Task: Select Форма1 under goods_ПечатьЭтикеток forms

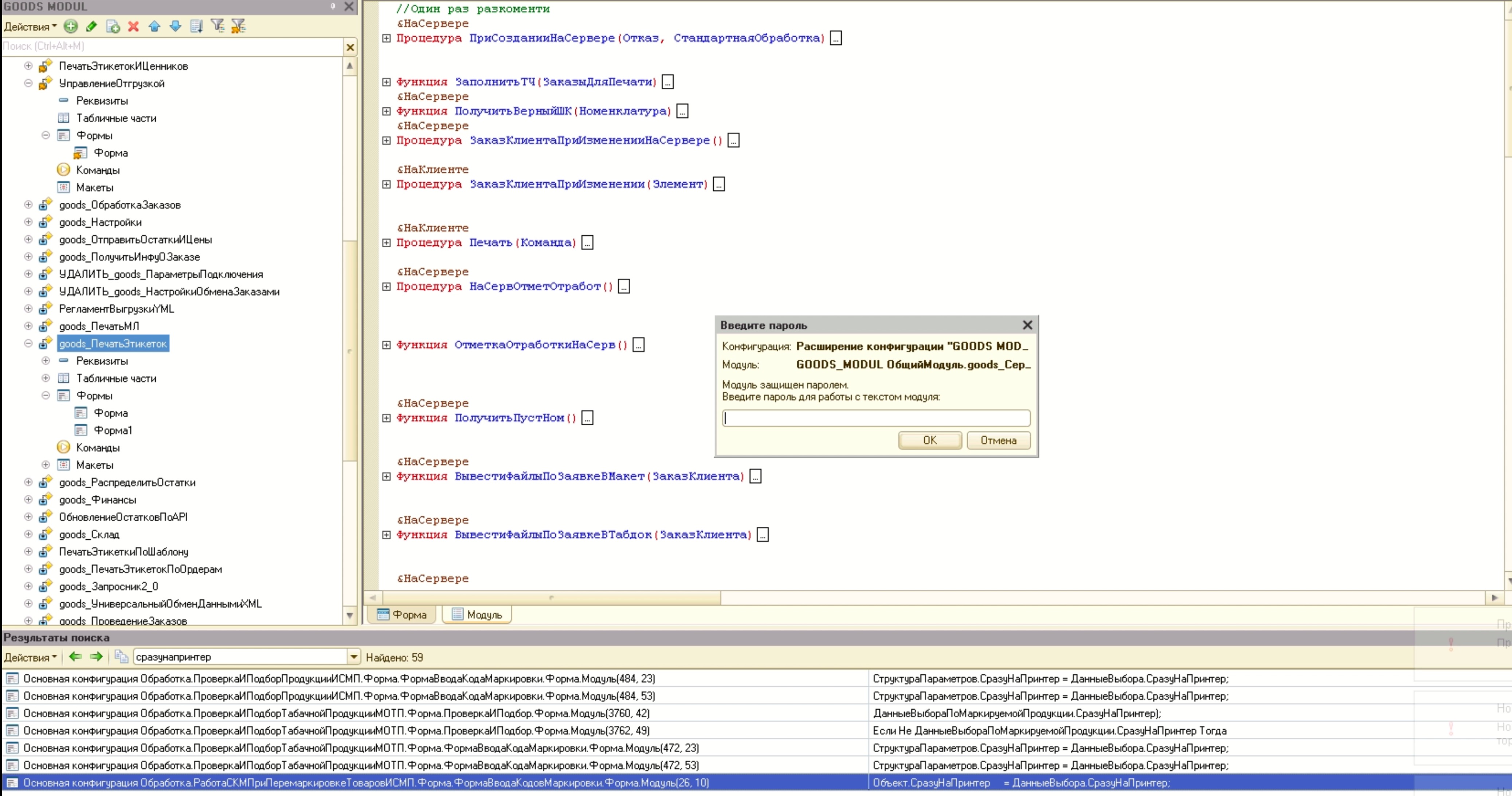Action: coord(113,430)
